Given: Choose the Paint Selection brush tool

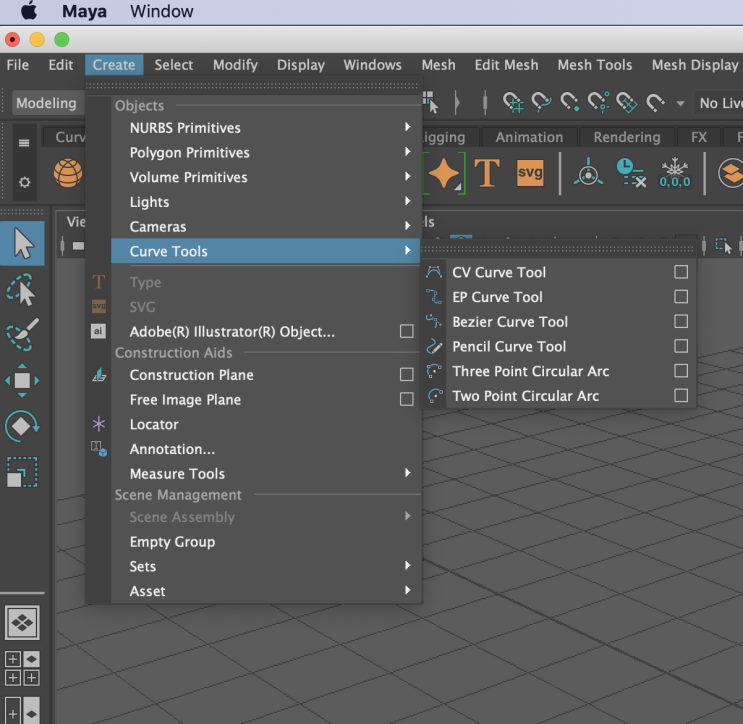Looking at the screenshot, I should coord(22,335).
